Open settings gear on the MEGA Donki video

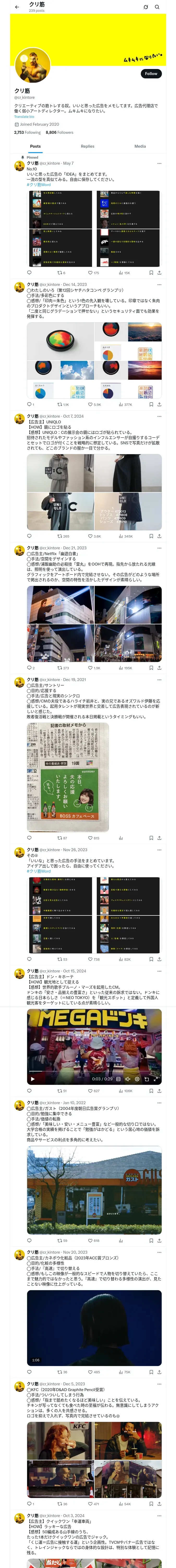point(137,1079)
